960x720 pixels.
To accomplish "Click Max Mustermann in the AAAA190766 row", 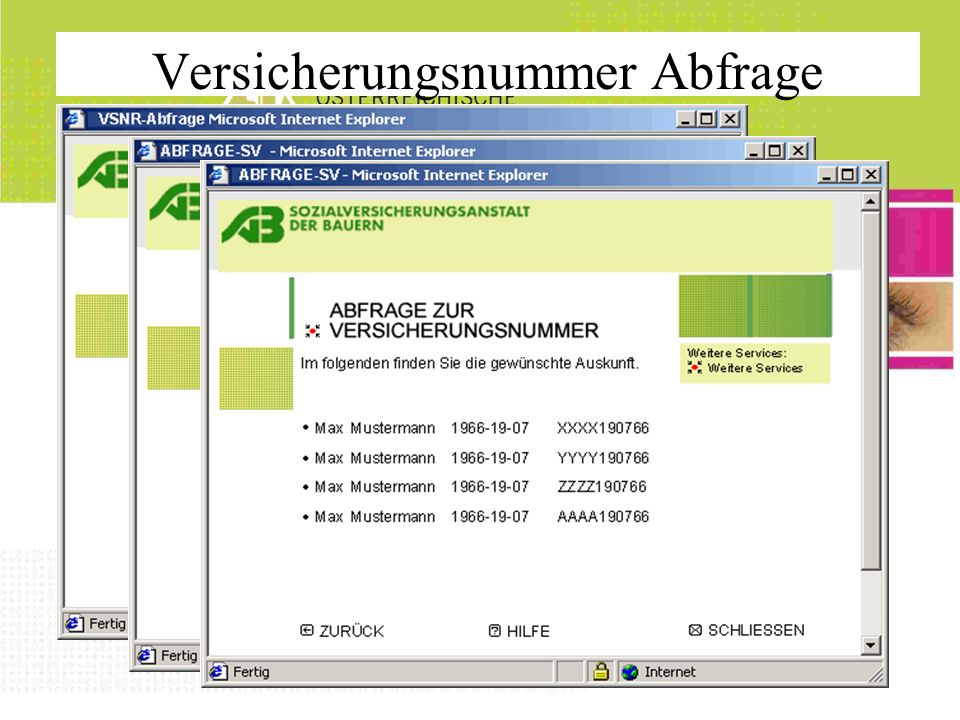I will click(x=375, y=517).
